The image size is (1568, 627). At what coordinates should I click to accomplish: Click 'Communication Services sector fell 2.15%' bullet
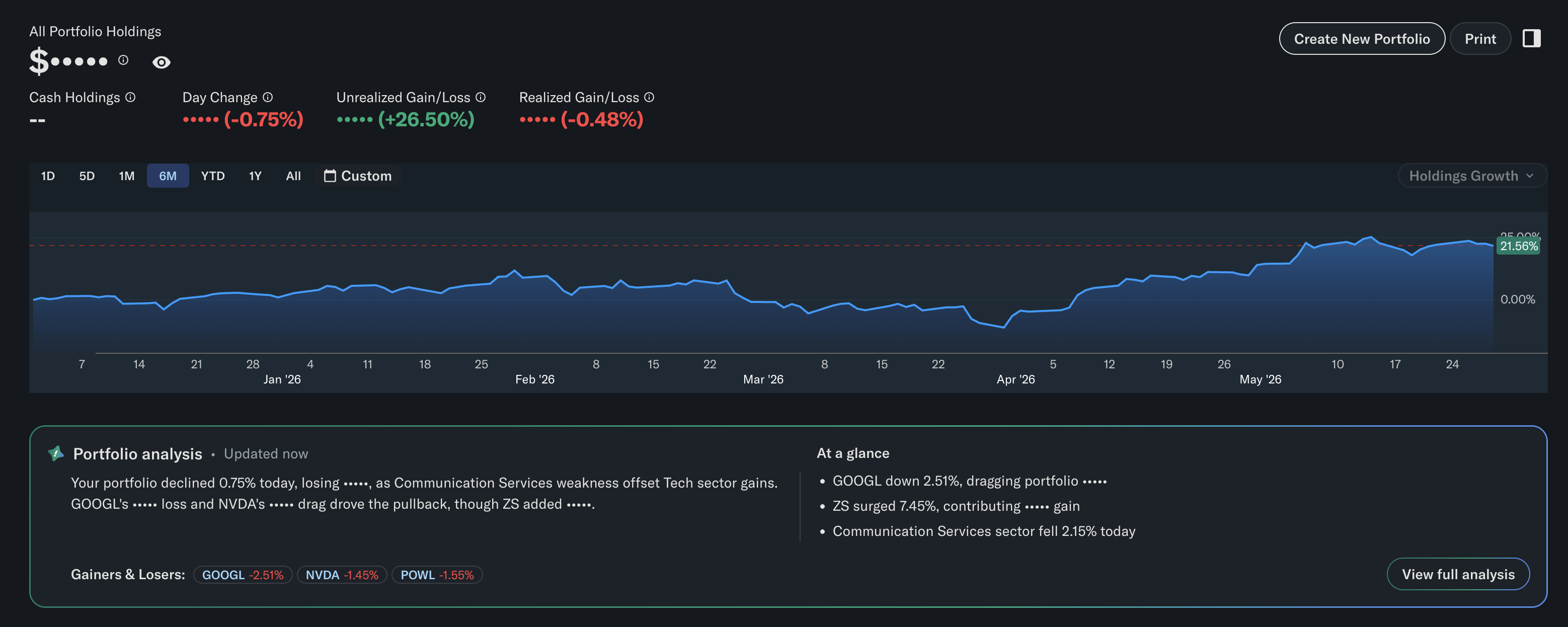click(984, 531)
